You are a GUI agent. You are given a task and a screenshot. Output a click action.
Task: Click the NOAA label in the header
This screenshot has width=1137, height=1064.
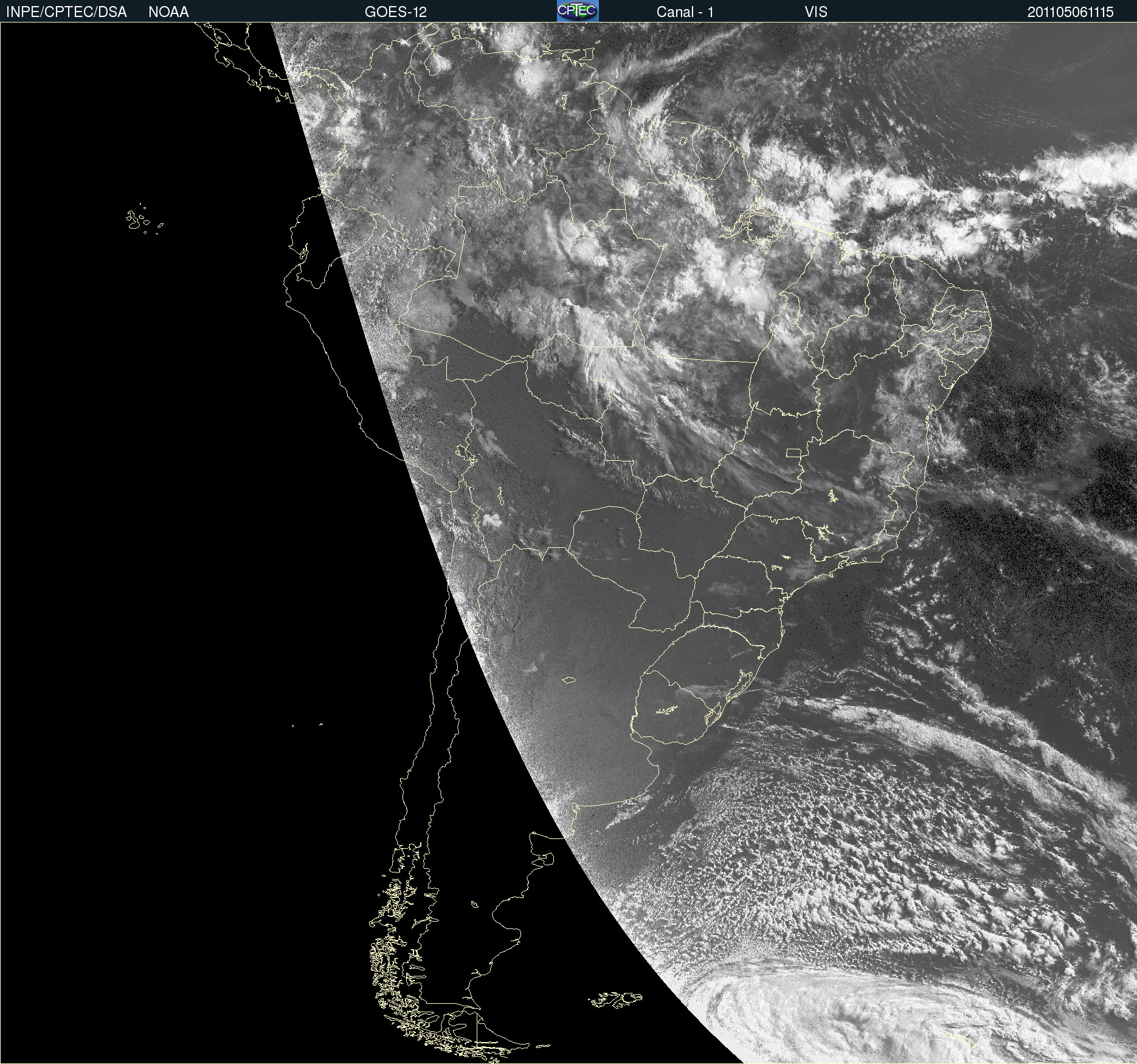168,12
